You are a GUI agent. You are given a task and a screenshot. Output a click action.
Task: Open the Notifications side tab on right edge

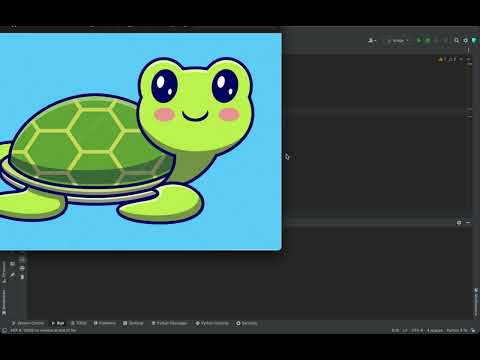coord(476,302)
